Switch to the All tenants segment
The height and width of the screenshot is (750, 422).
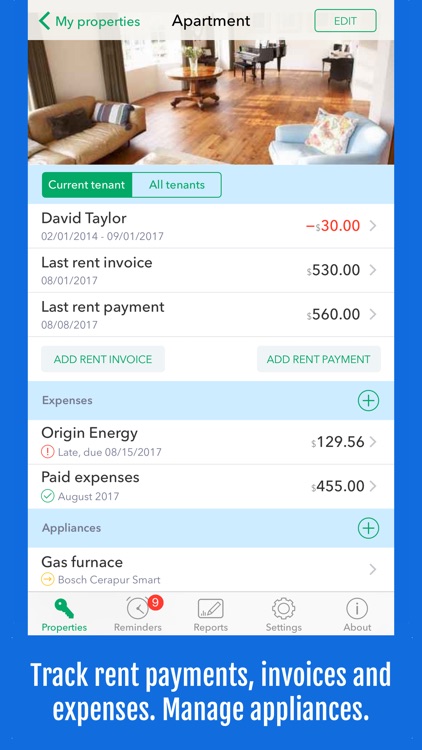(177, 185)
